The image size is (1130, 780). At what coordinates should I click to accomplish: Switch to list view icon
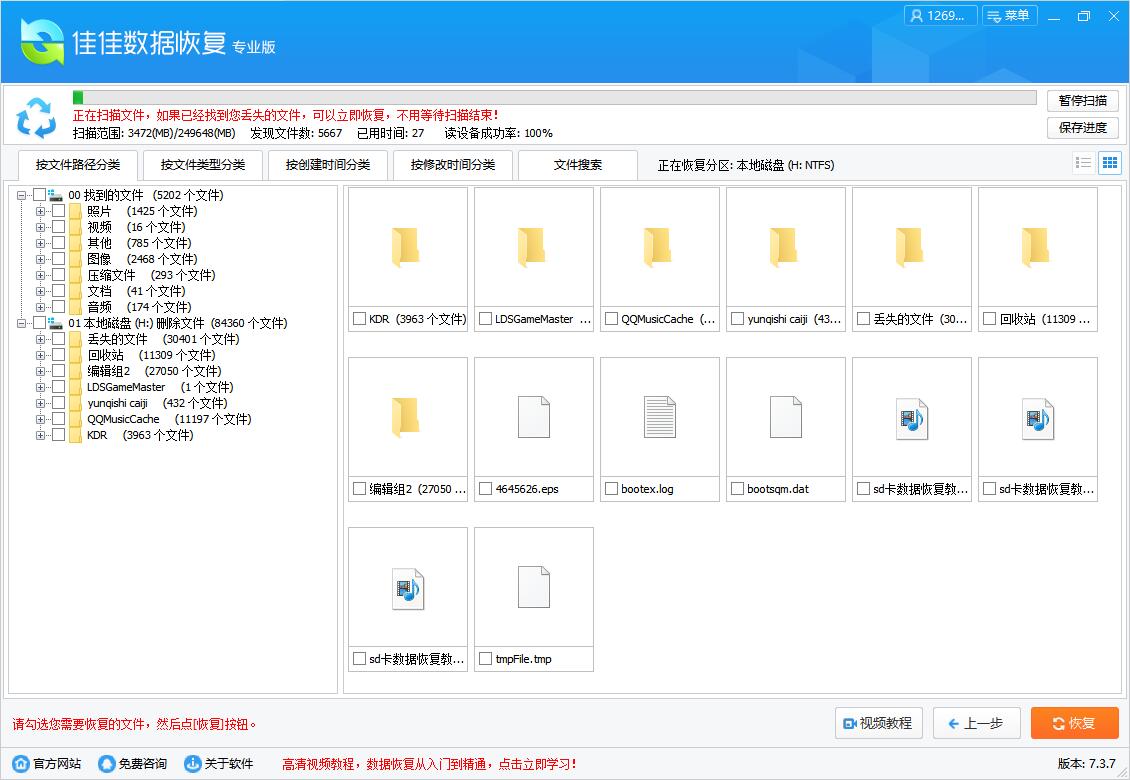tap(1083, 163)
